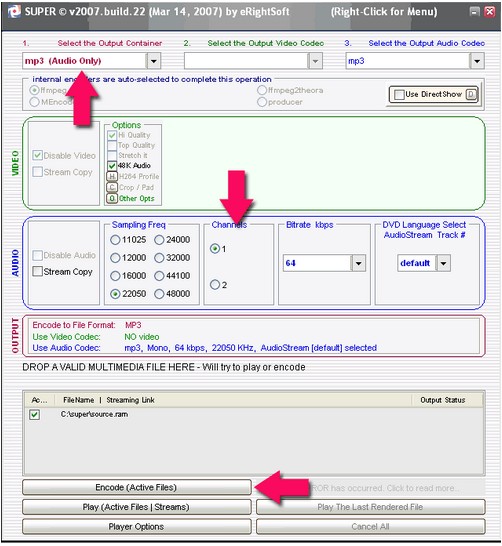Select the C:\super\source.ram file row
Screen dimensions: 502x546
click(253, 415)
